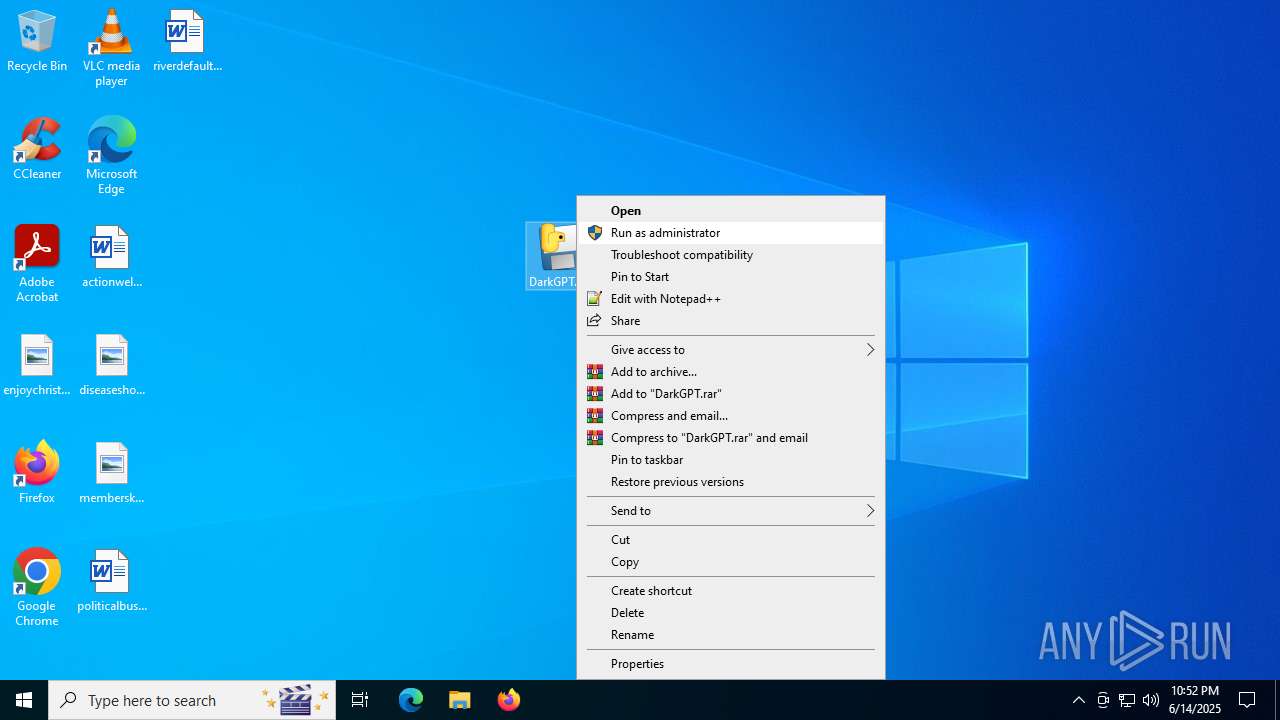Viewport: 1280px width, 720px height.
Task: Open the notification center
Action: coord(1247,700)
